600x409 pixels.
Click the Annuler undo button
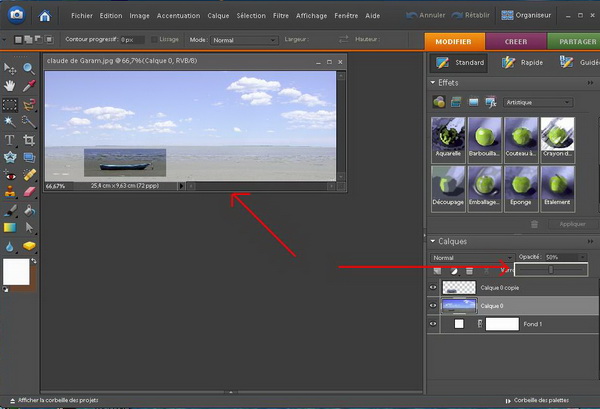pos(426,15)
